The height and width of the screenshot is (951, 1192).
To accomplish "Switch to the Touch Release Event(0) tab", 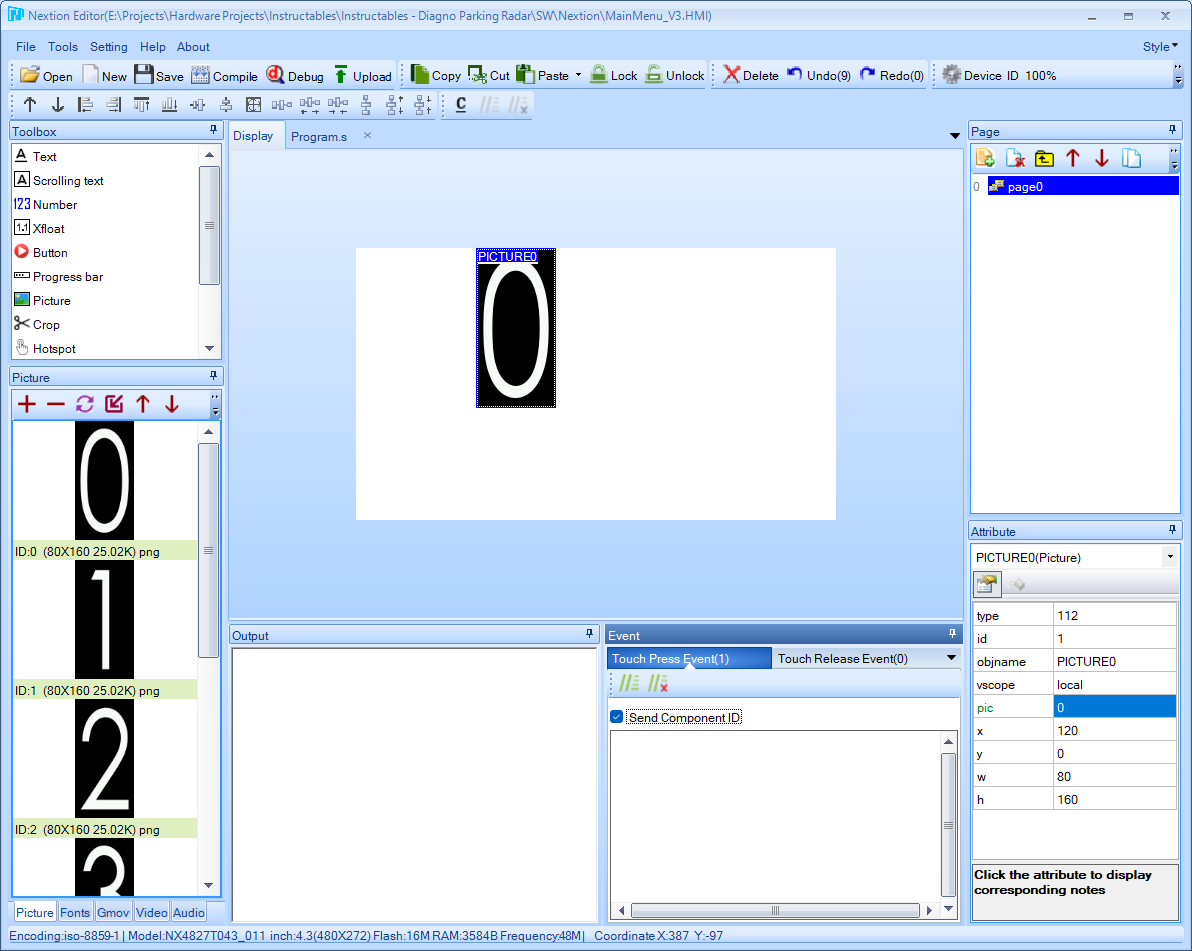I will 842,658.
